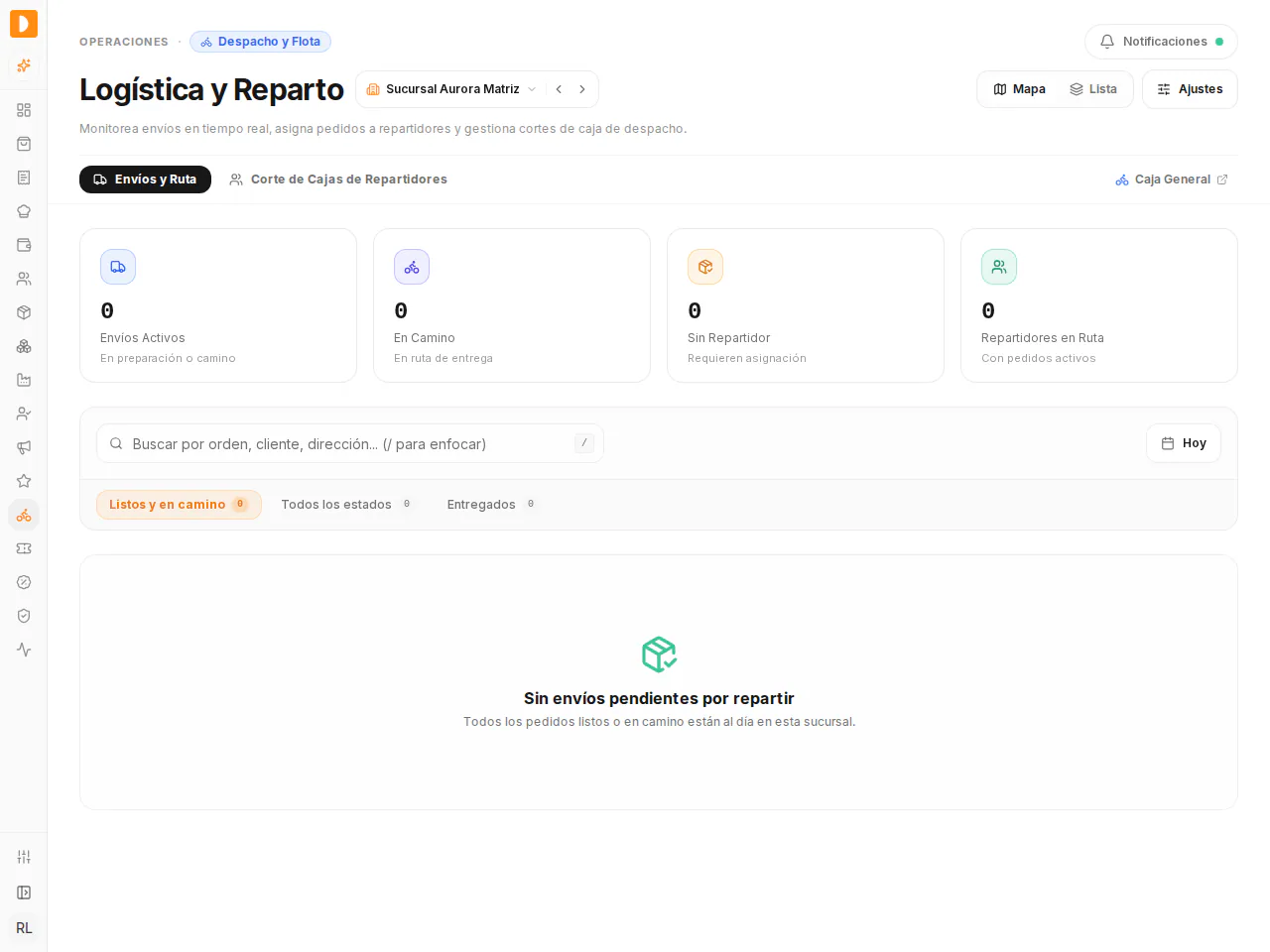Open the Notificaciones button

pos(1161,42)
